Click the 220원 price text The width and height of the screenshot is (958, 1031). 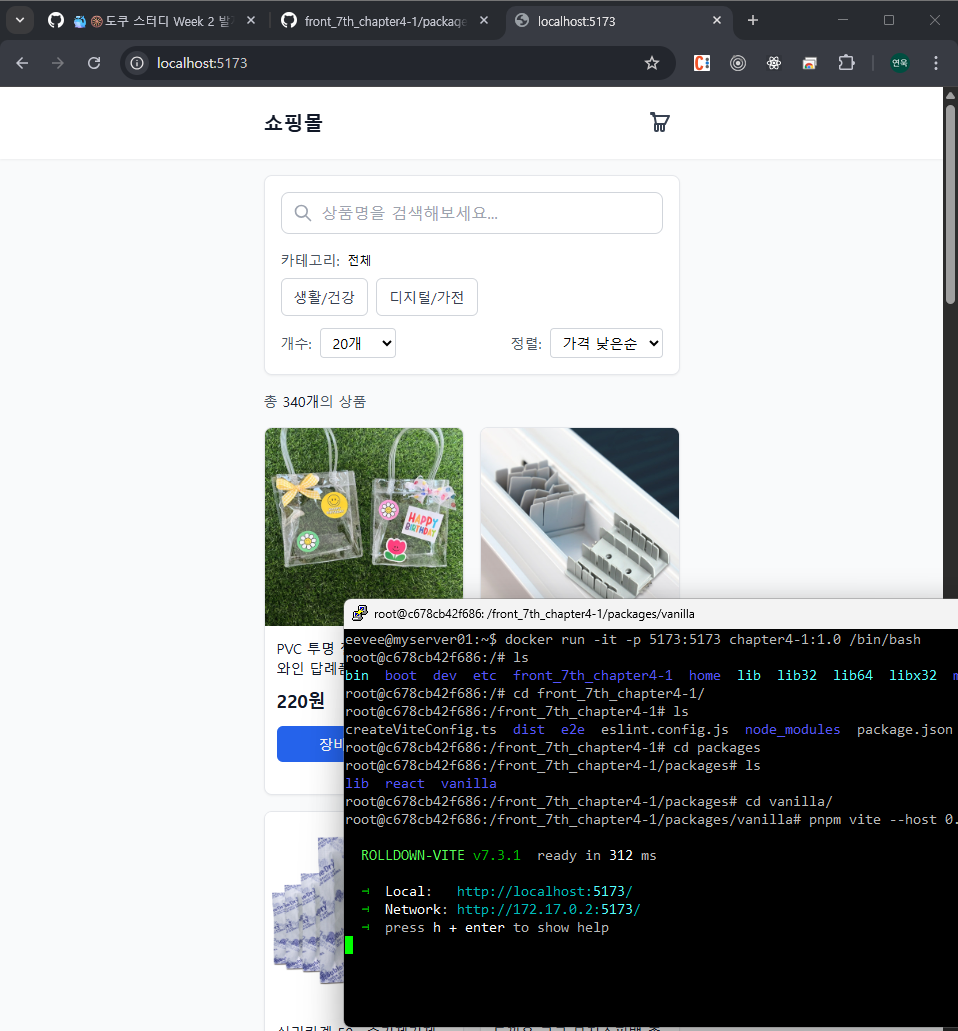[300, 702]
